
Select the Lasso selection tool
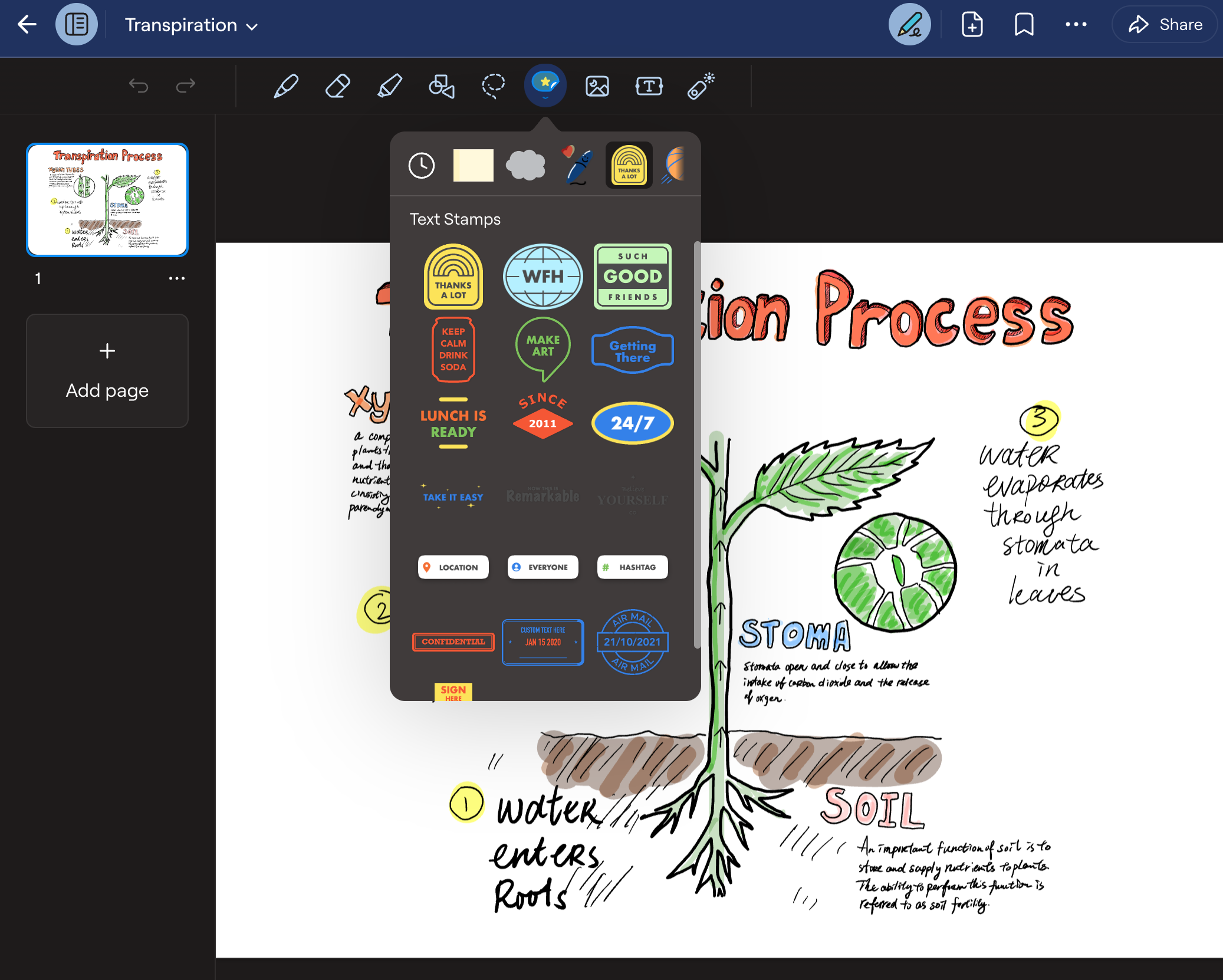point(493,86)
